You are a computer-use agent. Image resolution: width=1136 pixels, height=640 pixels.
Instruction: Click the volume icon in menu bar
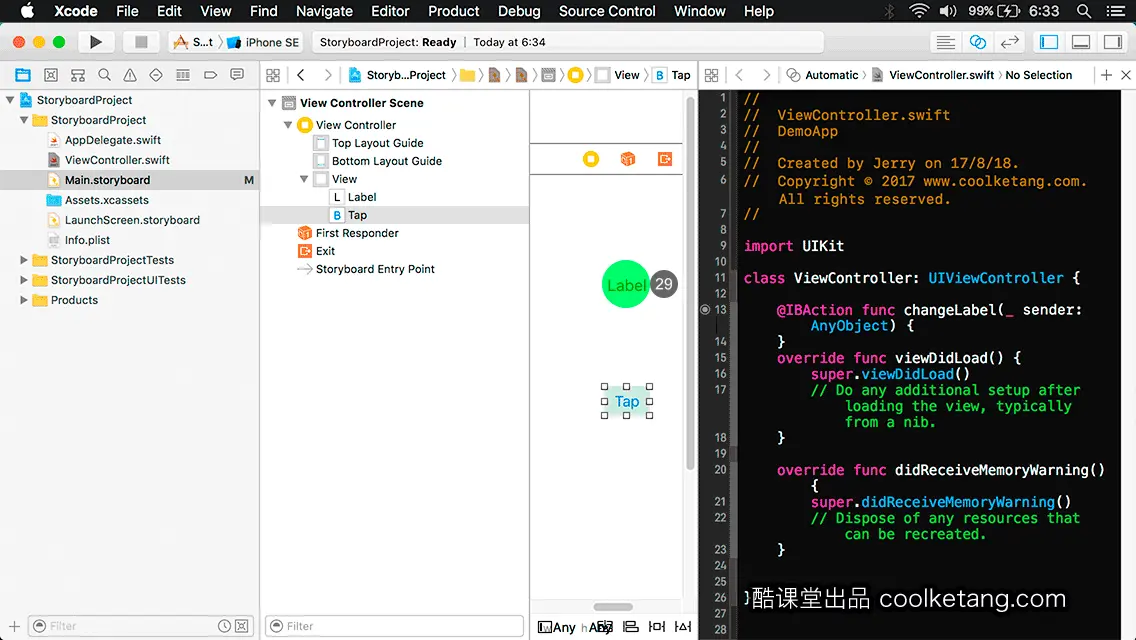click(x=948, y=11)
